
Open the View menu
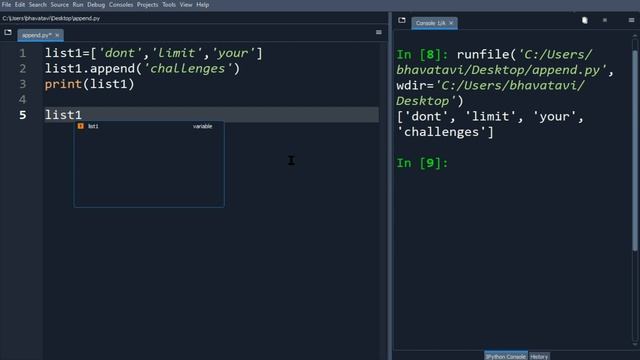tap(186, 5)
